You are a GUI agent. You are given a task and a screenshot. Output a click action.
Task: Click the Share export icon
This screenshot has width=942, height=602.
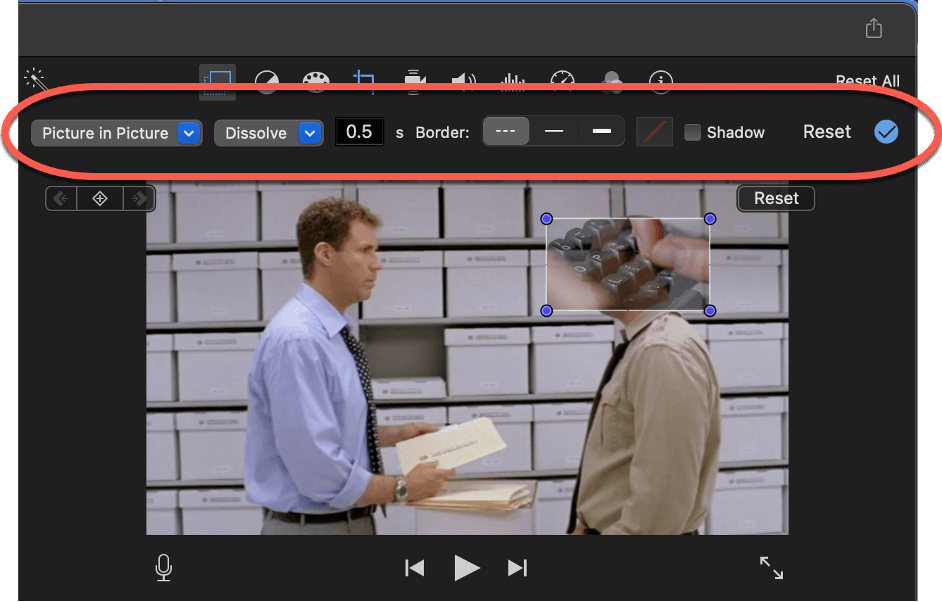(x=874, y=28)
